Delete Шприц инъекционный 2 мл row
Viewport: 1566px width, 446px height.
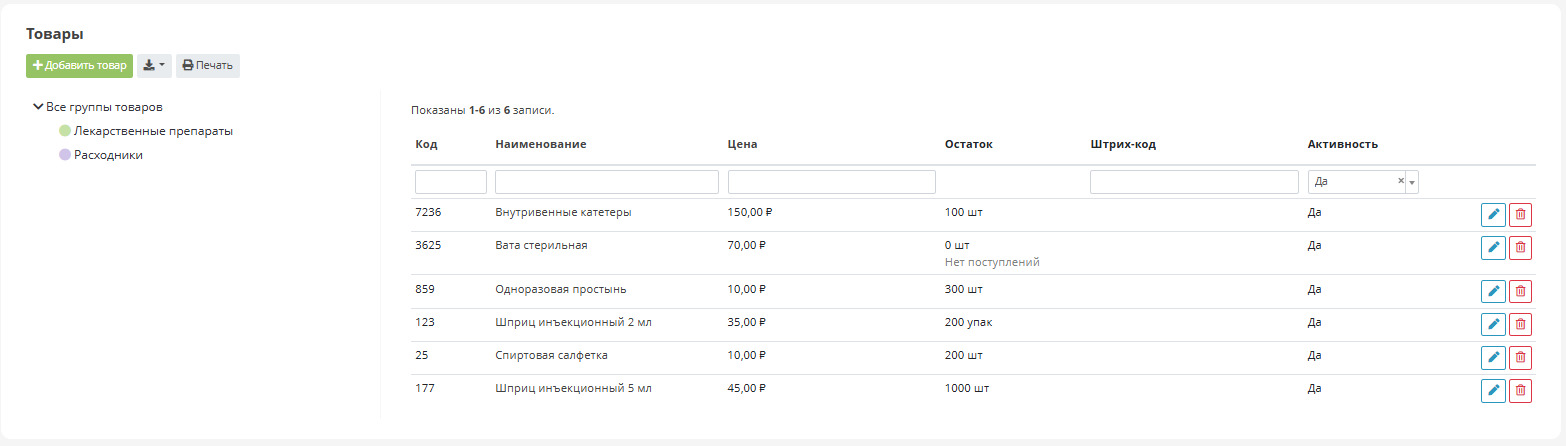(x=1520, y=324)
